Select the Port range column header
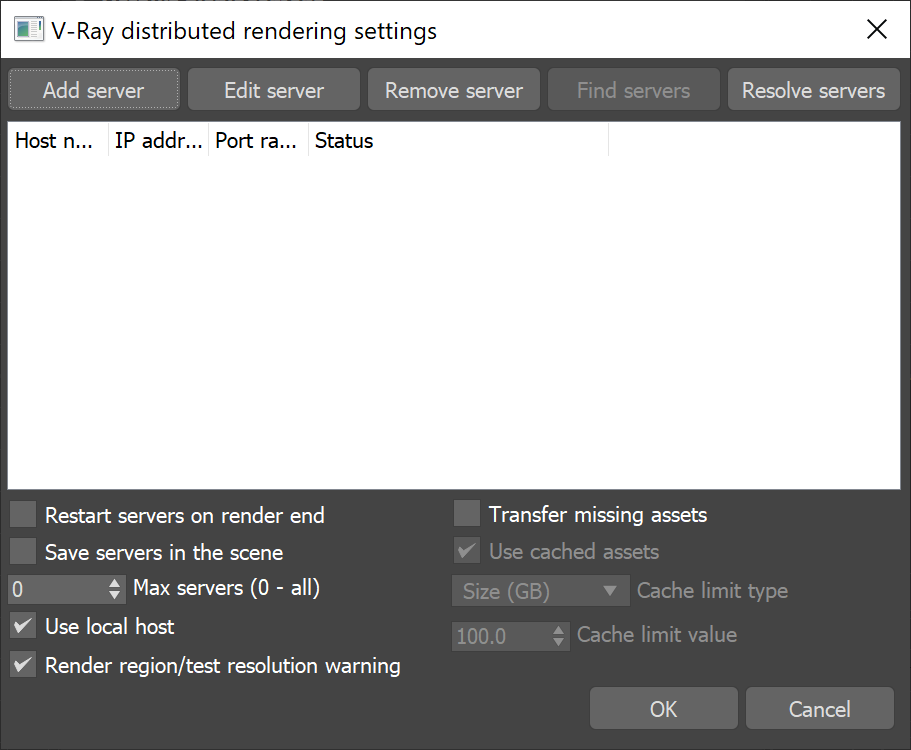Screen dimensions: 911x750 [x=258, y=141]
